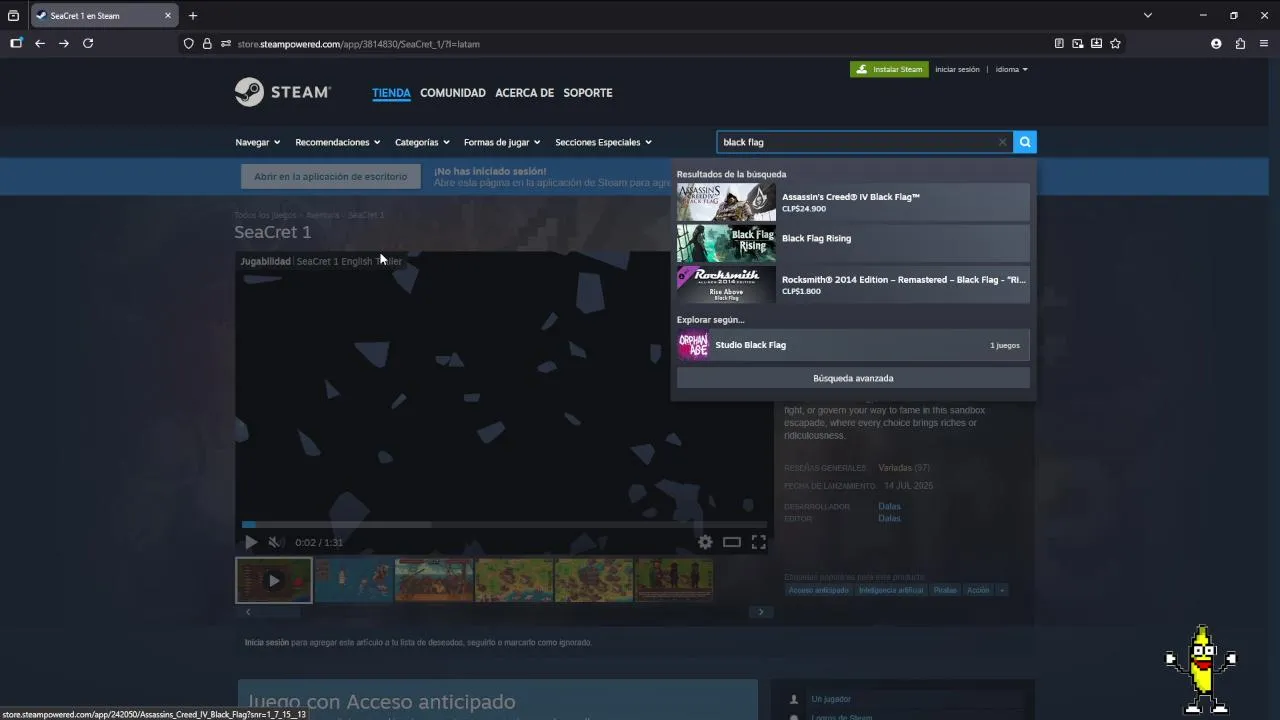Click Abrir en la aplicación de escritorio
1280x720 pixels.
[331, 176]
